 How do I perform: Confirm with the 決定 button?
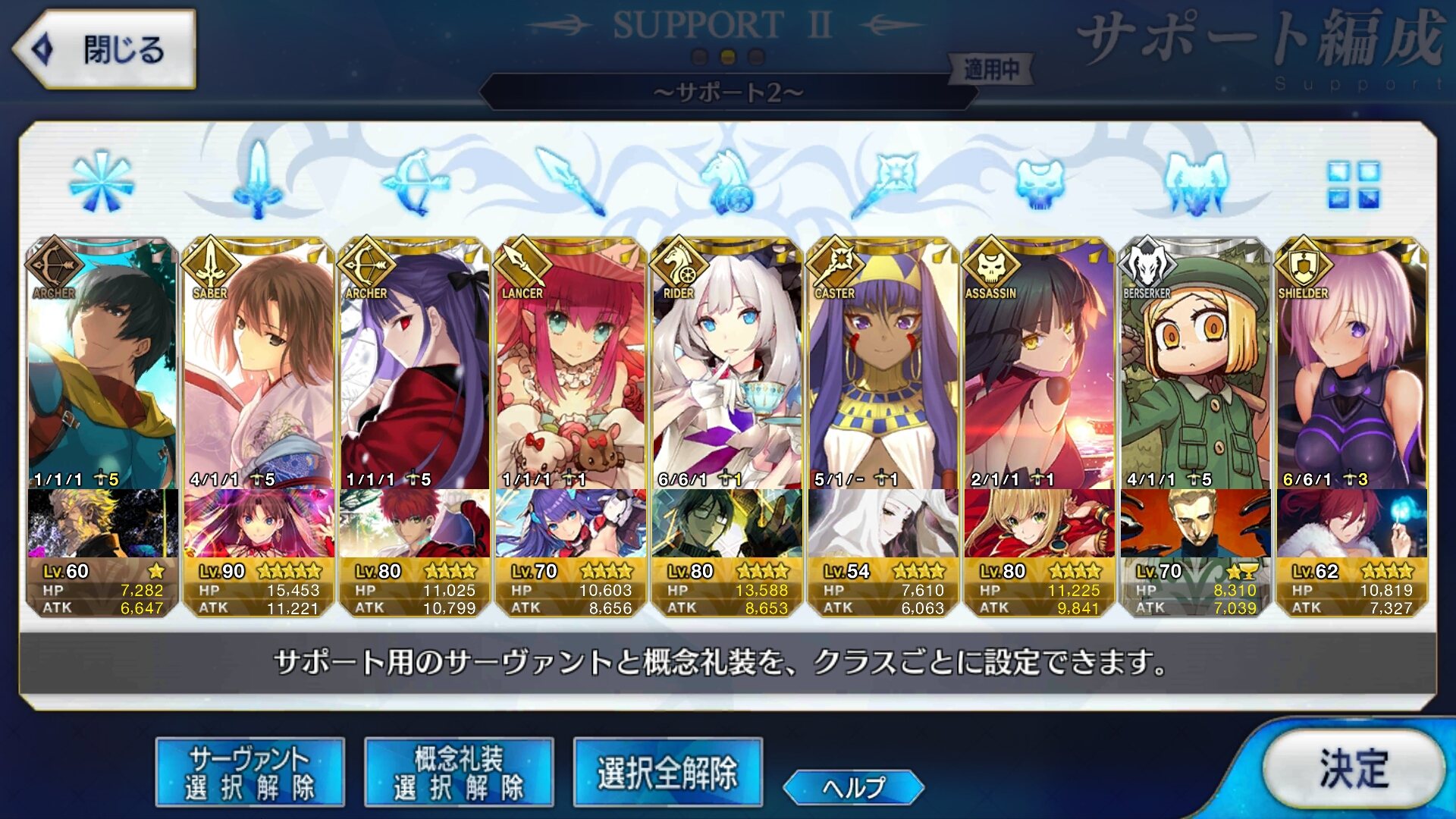1354,768
